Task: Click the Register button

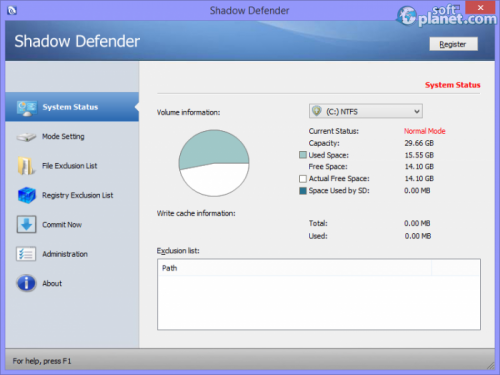Action: 453,44
